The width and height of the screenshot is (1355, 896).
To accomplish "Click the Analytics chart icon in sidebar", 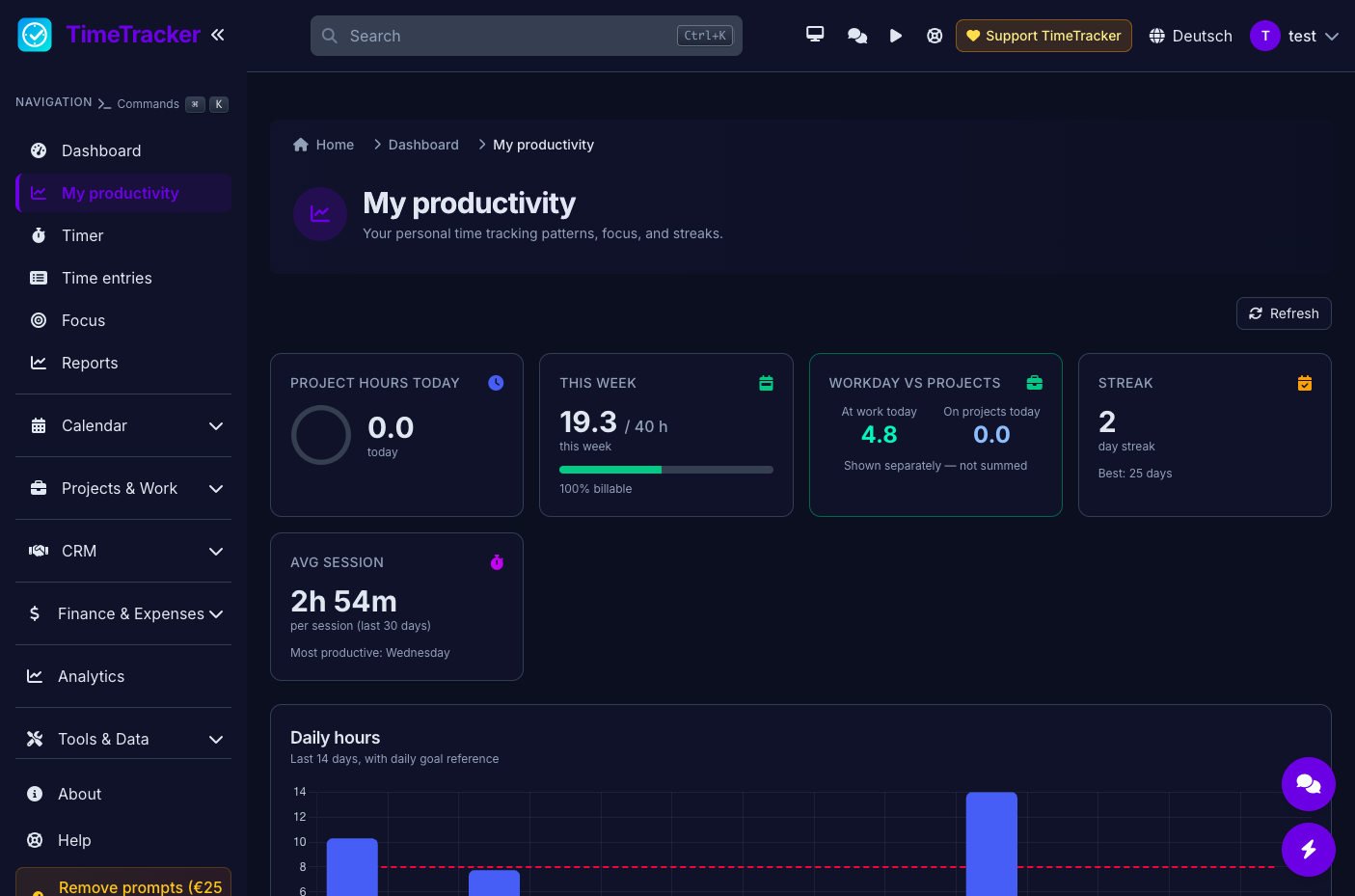I will (x=35, y=676).
